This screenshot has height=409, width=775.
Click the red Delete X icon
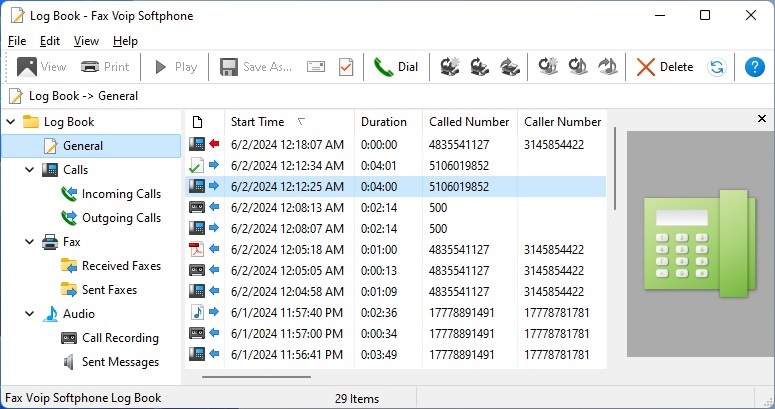(x=646, y=67)
